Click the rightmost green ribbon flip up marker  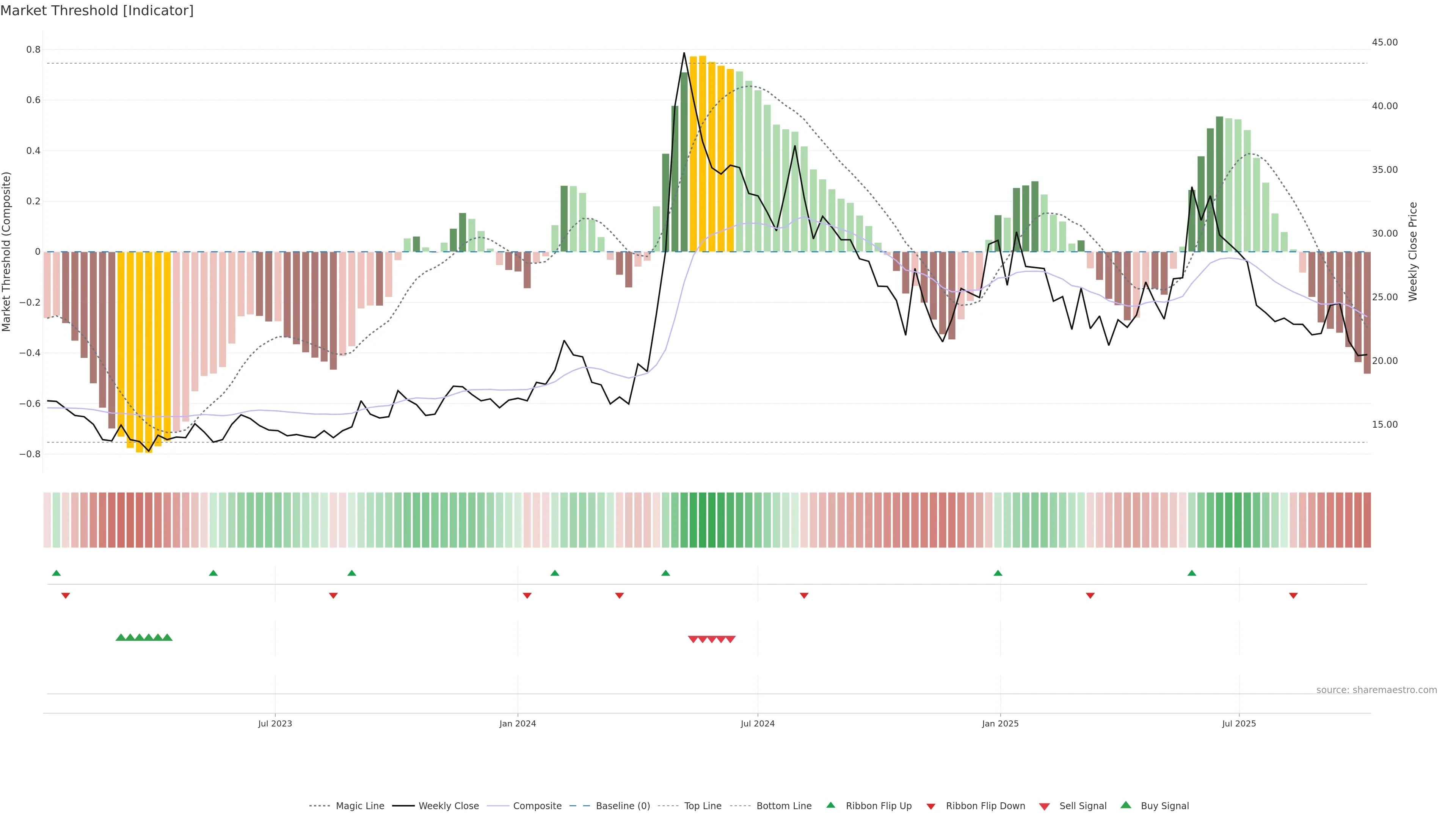[x=1192, y=573]
